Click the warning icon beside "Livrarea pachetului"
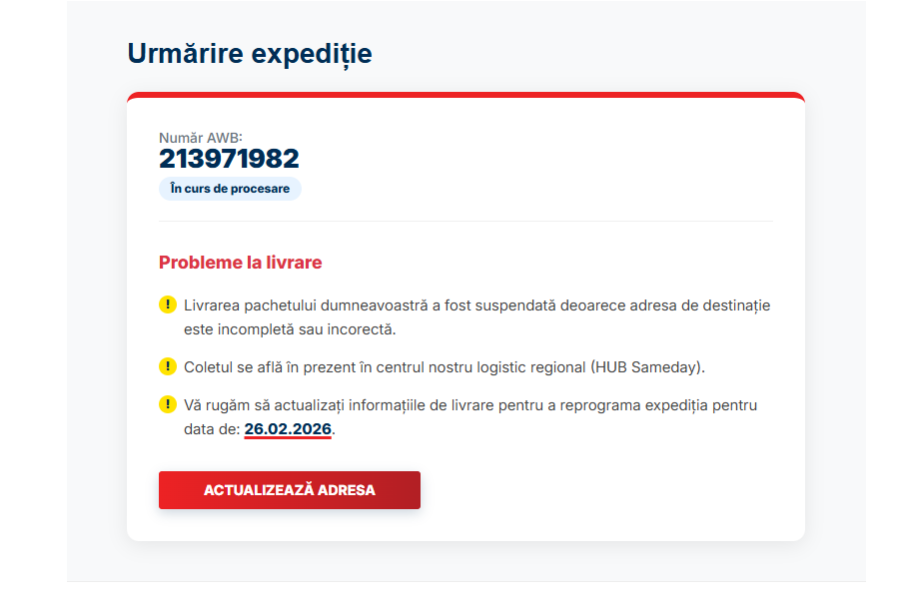The width and height of the screenshot is (904, 604). (168, 305)
